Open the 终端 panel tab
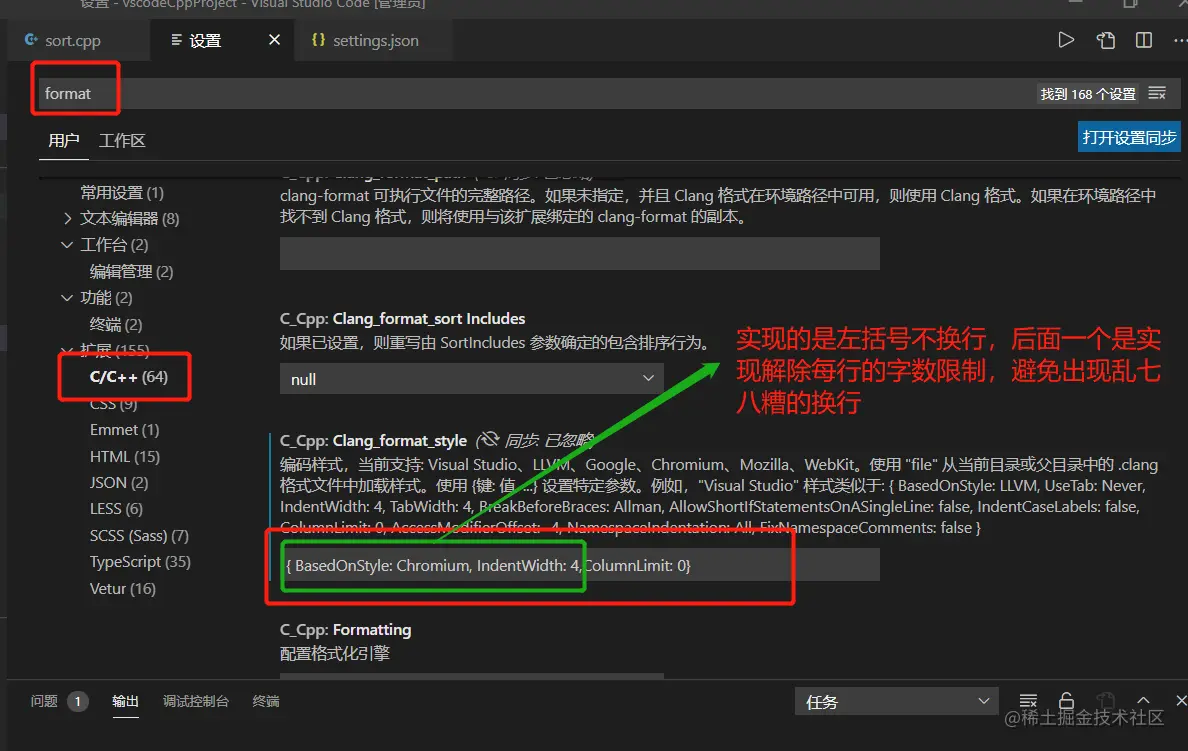 point(266,701)
